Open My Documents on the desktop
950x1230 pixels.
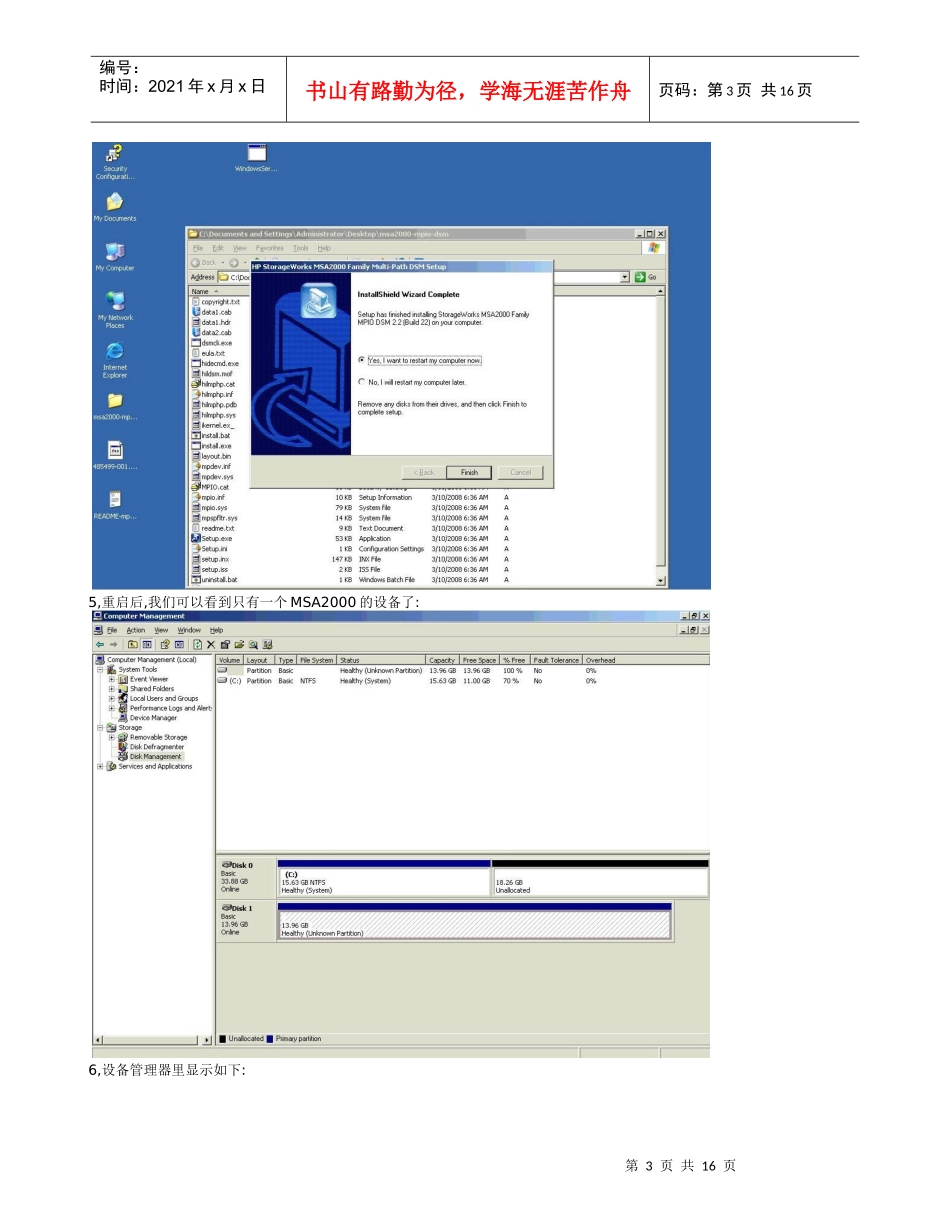115,202
